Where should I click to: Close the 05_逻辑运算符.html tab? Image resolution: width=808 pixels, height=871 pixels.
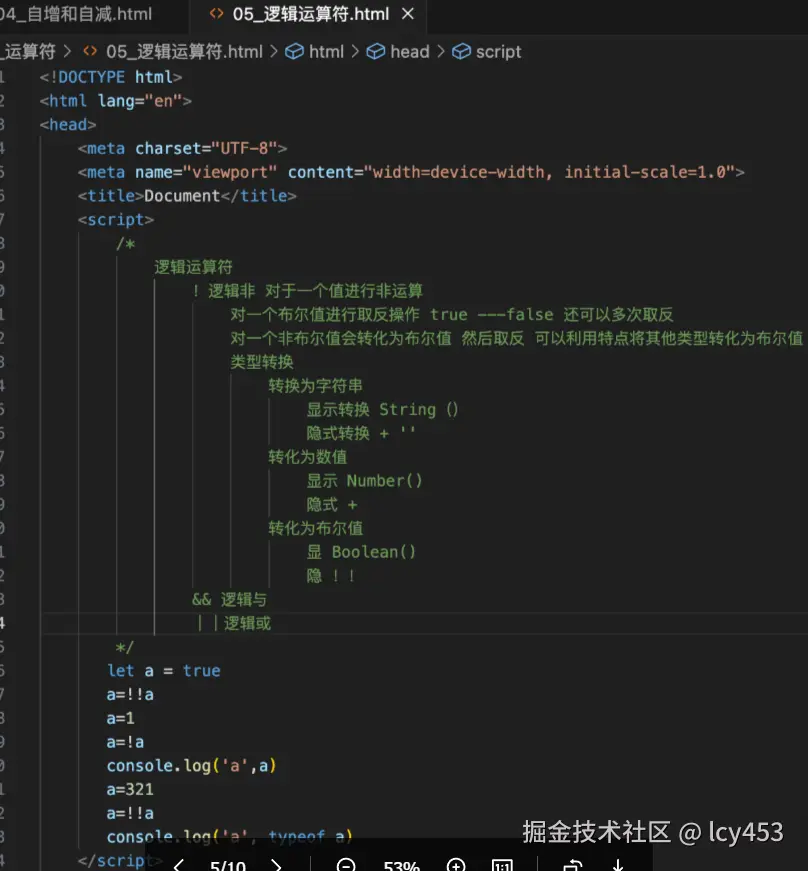point(408,14)
